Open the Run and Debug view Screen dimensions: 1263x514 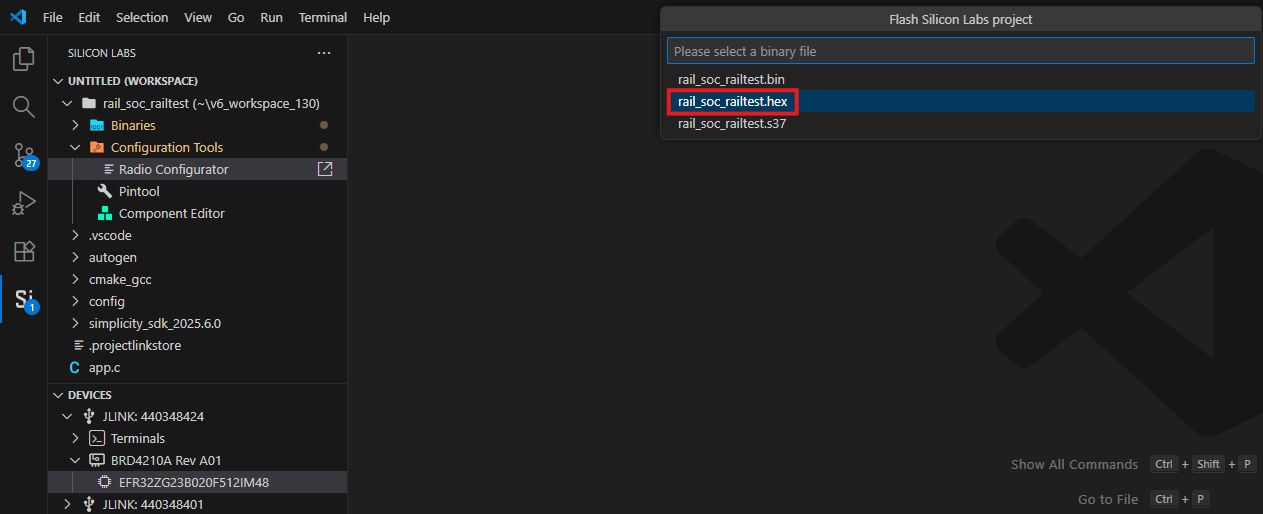(23, 203)
